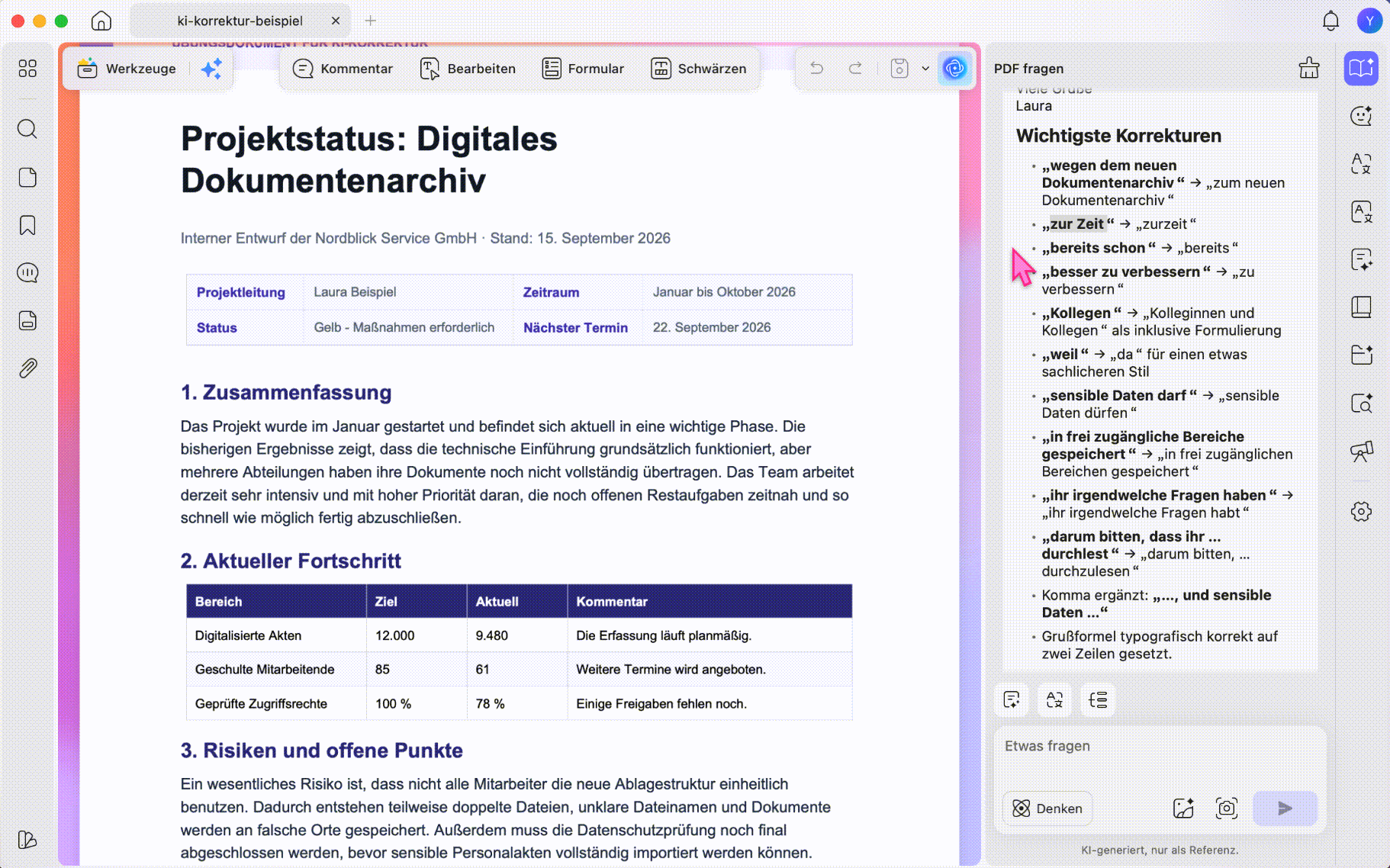Viewport: 1390px width, 868px height.
Task: Open the book reader icon in right sidebar
Action: (1361, 307)
